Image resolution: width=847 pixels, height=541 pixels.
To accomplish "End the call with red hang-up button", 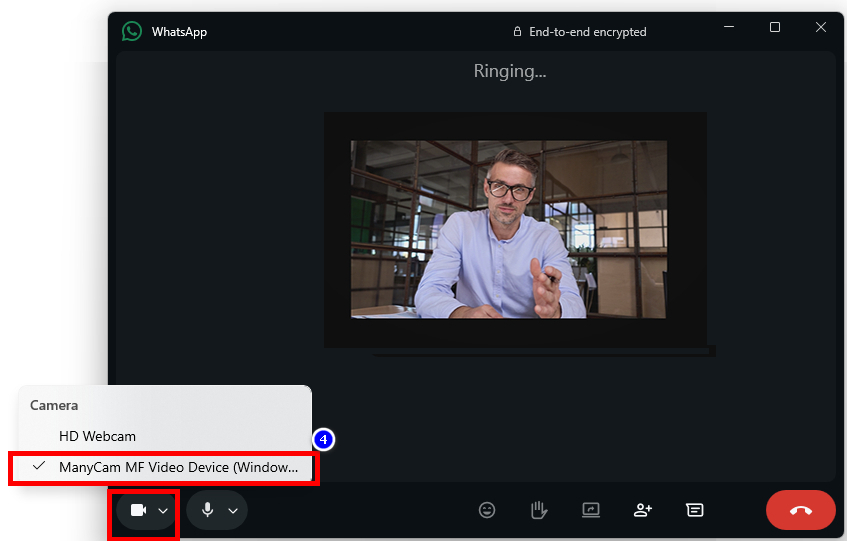I will [x=800, y=510].
